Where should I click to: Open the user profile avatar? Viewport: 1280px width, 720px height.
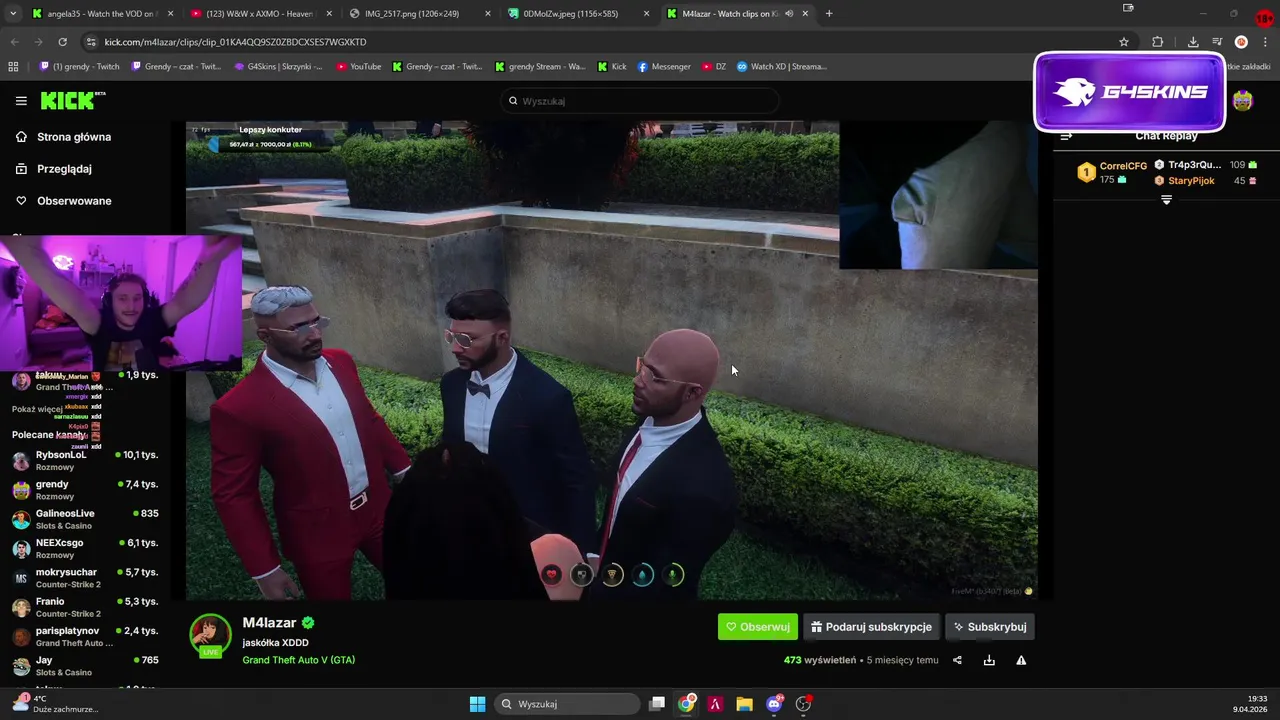[x=1242, y=101]
